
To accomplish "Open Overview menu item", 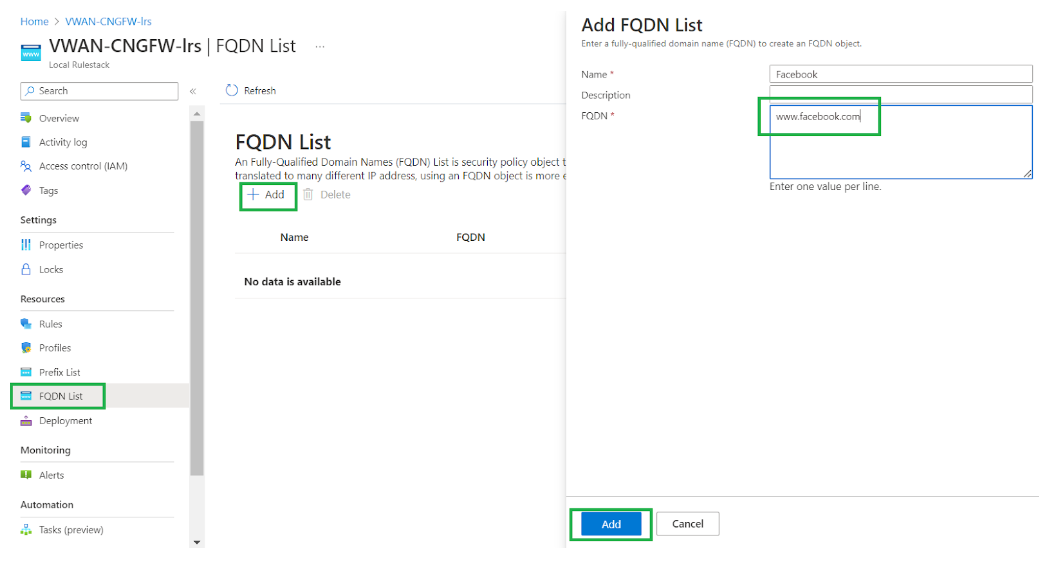I will [59, 118].
